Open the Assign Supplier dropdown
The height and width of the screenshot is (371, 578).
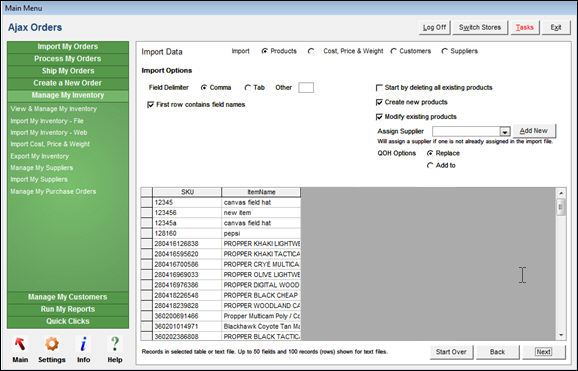point(504,132)
